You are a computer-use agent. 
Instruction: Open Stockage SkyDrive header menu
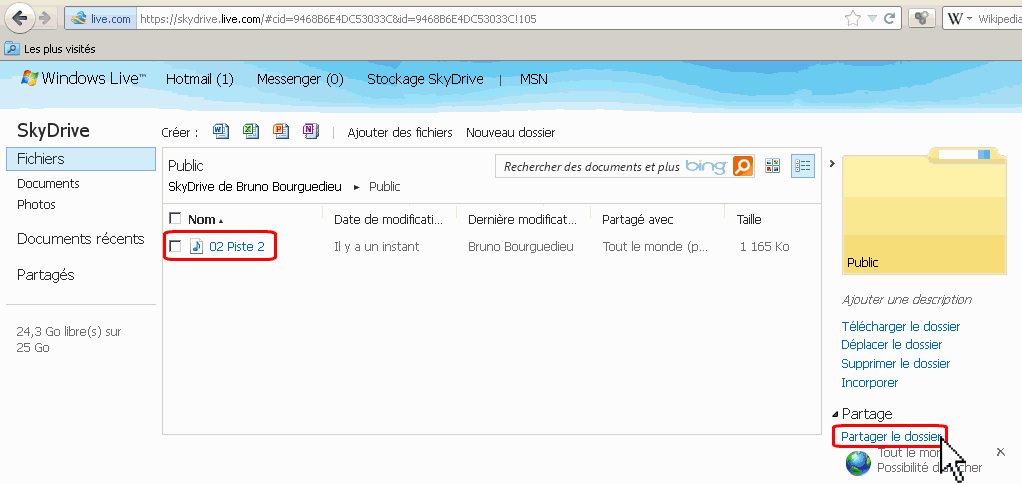425,79
